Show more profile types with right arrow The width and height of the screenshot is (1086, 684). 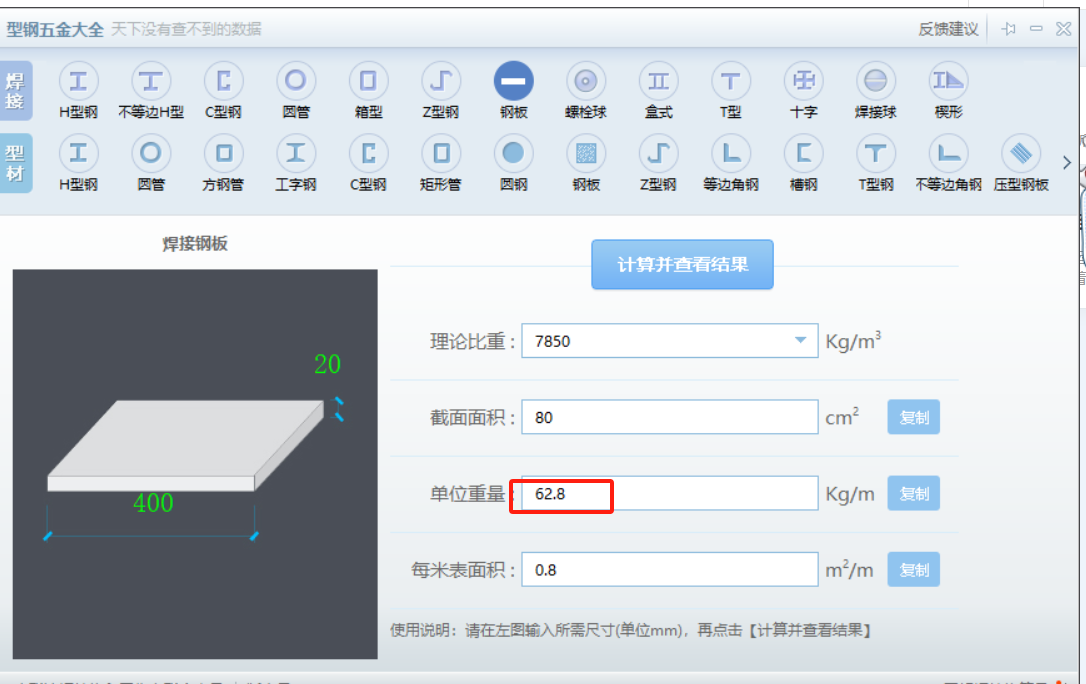tap(1067, 163)
